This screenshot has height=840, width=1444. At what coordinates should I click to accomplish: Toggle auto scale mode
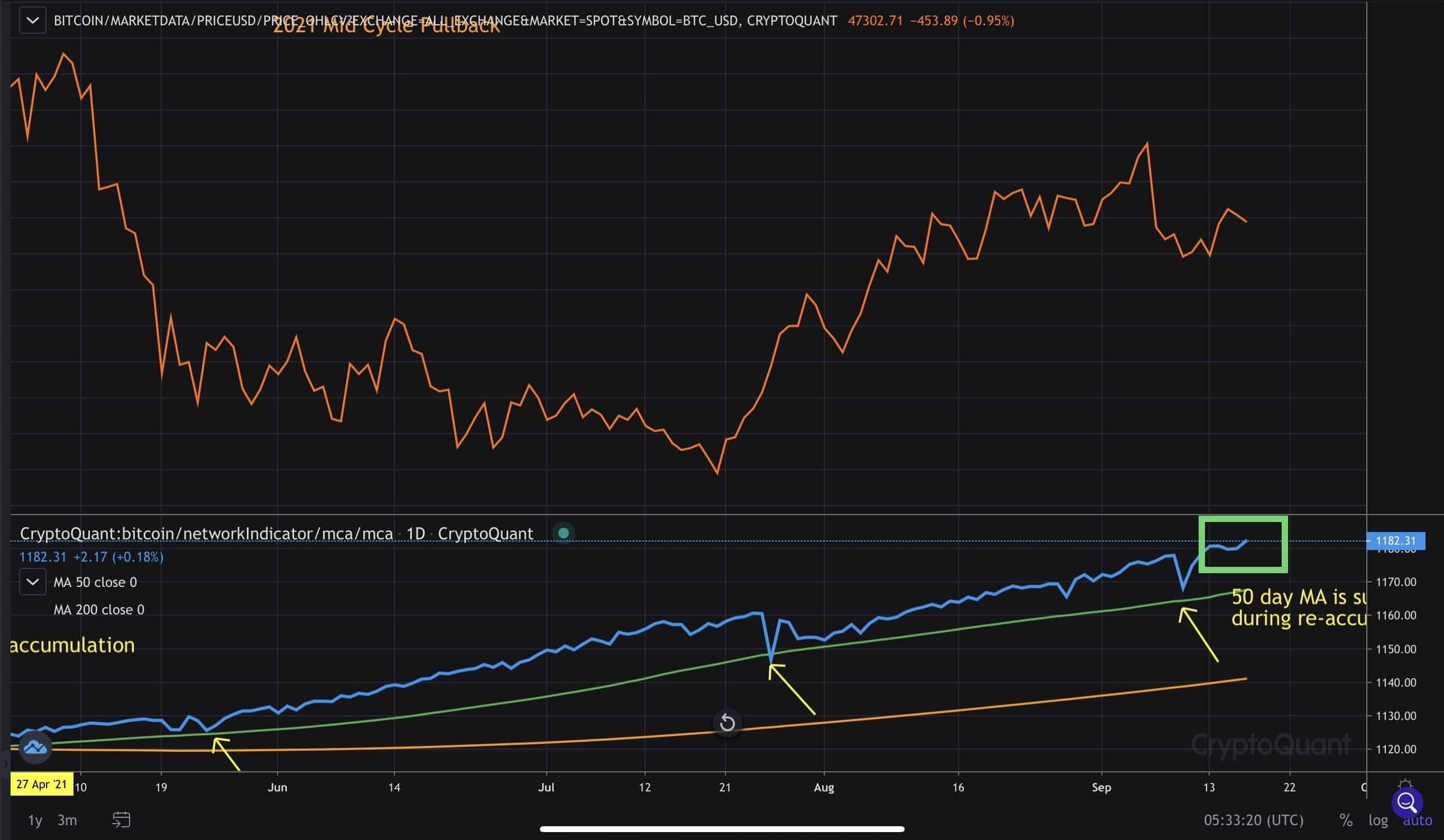click(x=1417, y=820)
